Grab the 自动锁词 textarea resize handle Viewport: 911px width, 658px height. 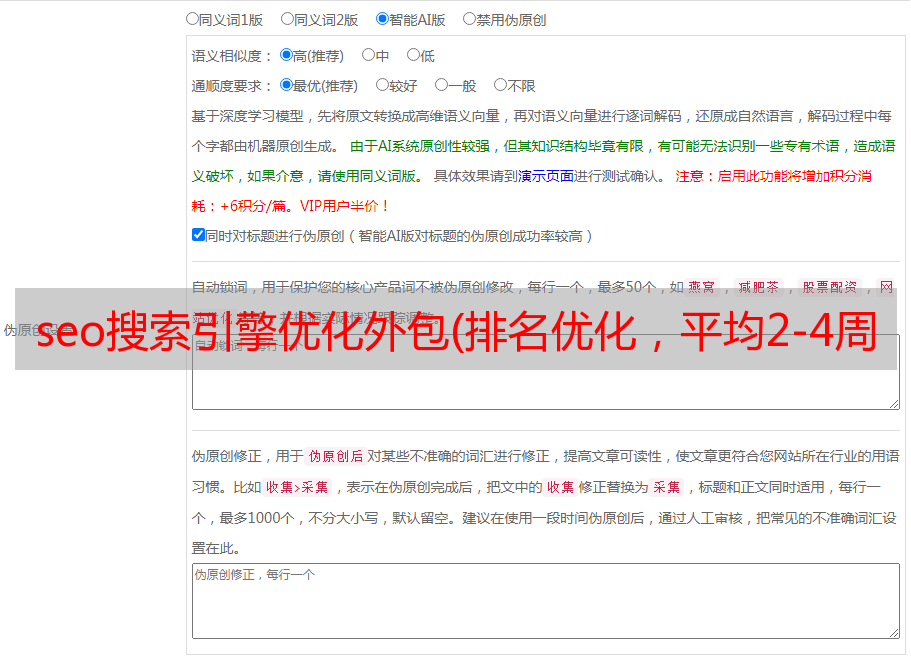(x=894, y=404)
